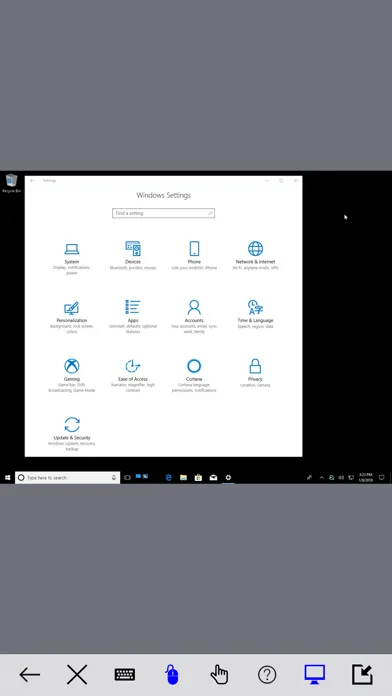Viewport: 392px width, 696px height.
Task: Expand hidden system tray icons chevron
Action: (x=321, y=478)
